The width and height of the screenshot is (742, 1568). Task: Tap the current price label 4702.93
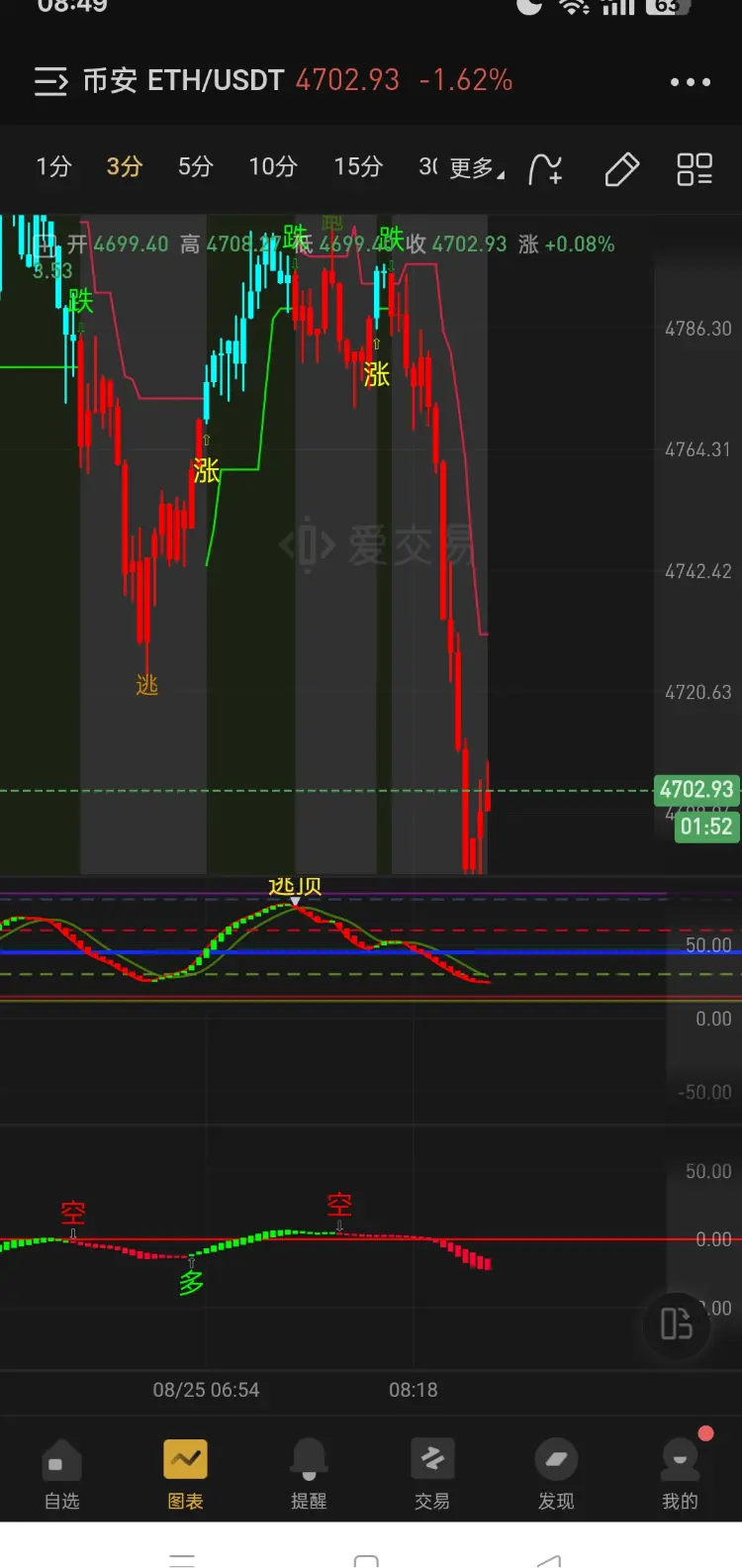pos(696,790)
